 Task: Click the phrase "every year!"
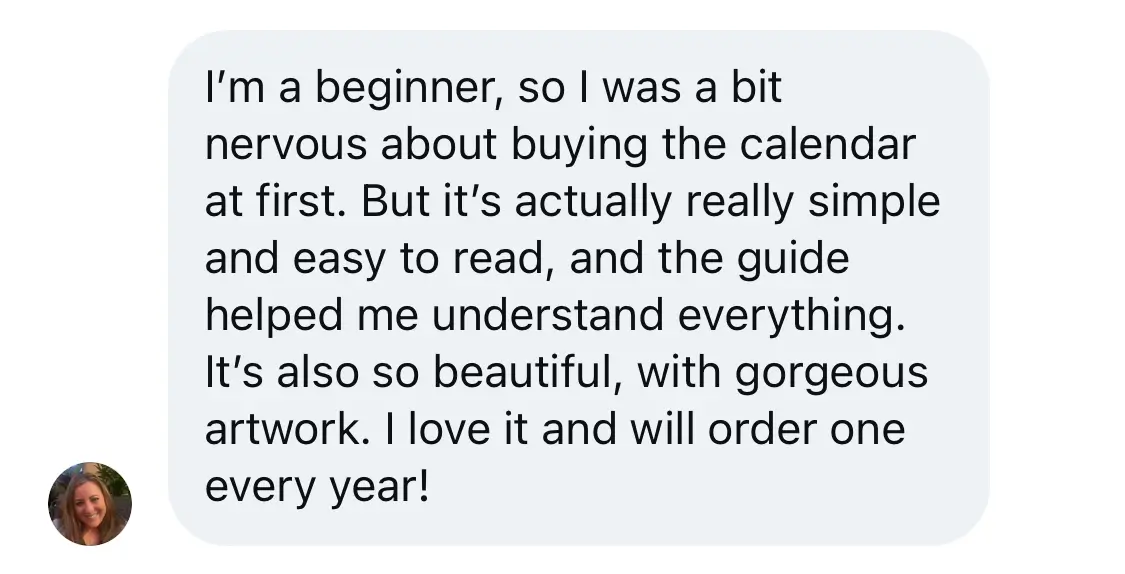pos(317,488)
